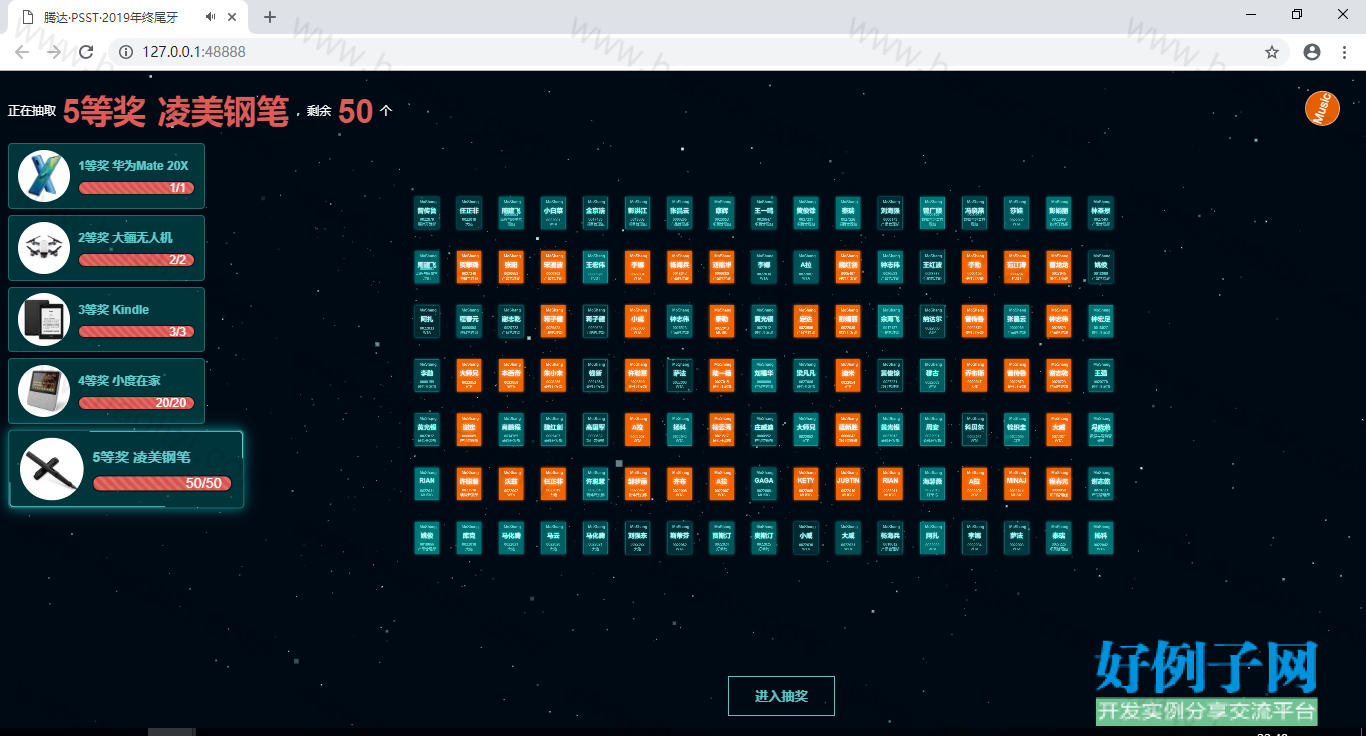This screenshot has height=736, width=1366.
Task: Select the 利贝尔 name card
Action: 975,429
